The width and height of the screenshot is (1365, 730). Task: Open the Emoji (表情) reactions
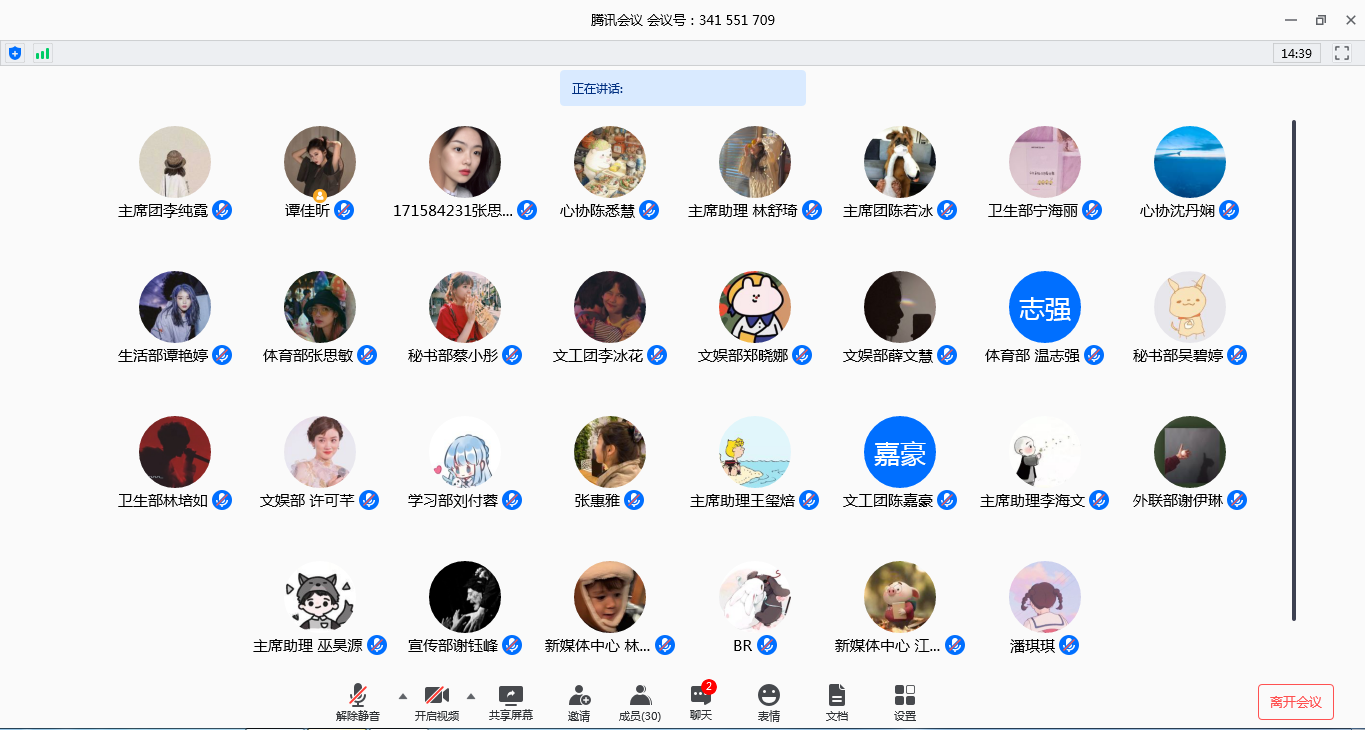[x=768, y=702]
